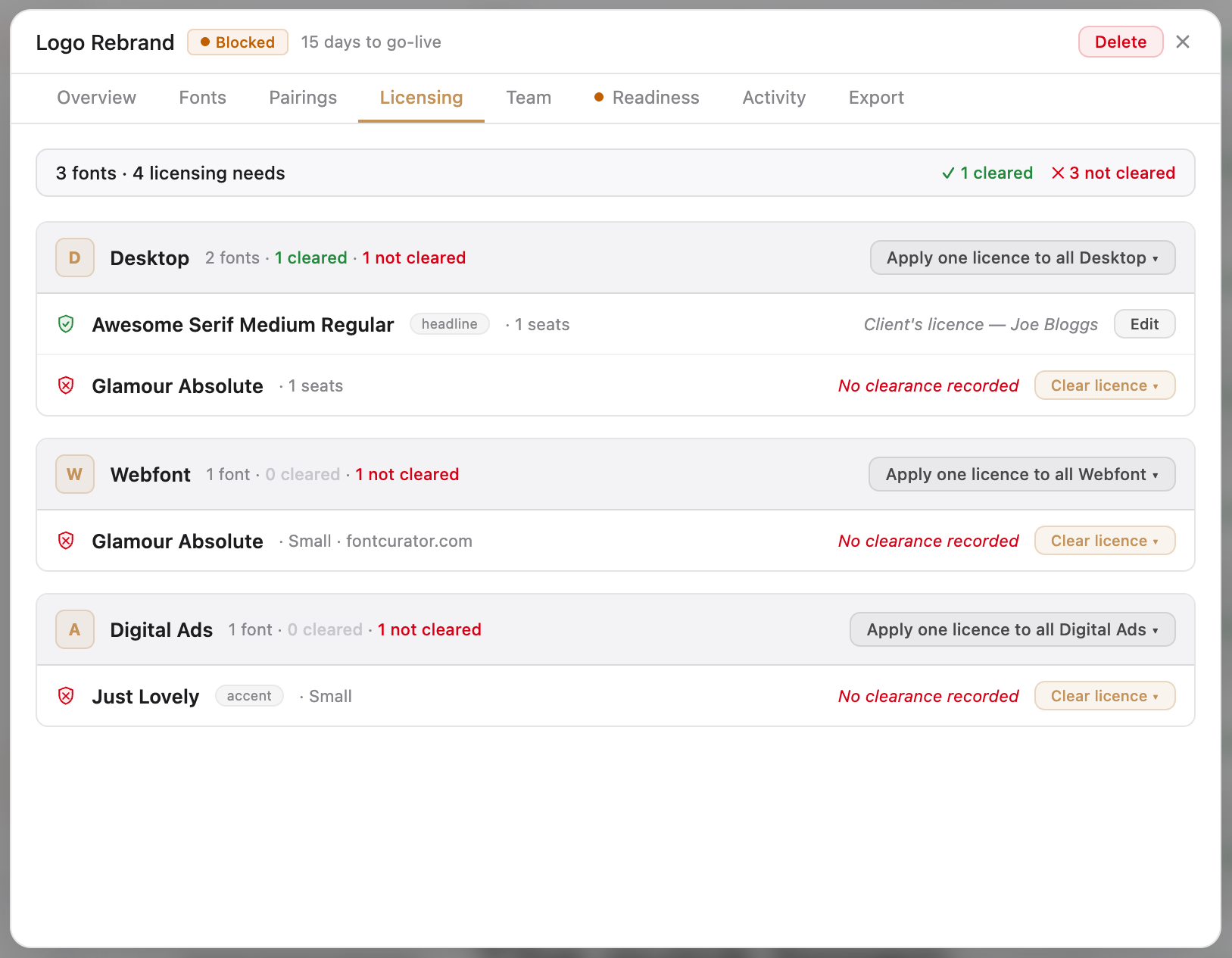Open Apply one licence to all Webfont dropdown

[x=1021, y=474]
